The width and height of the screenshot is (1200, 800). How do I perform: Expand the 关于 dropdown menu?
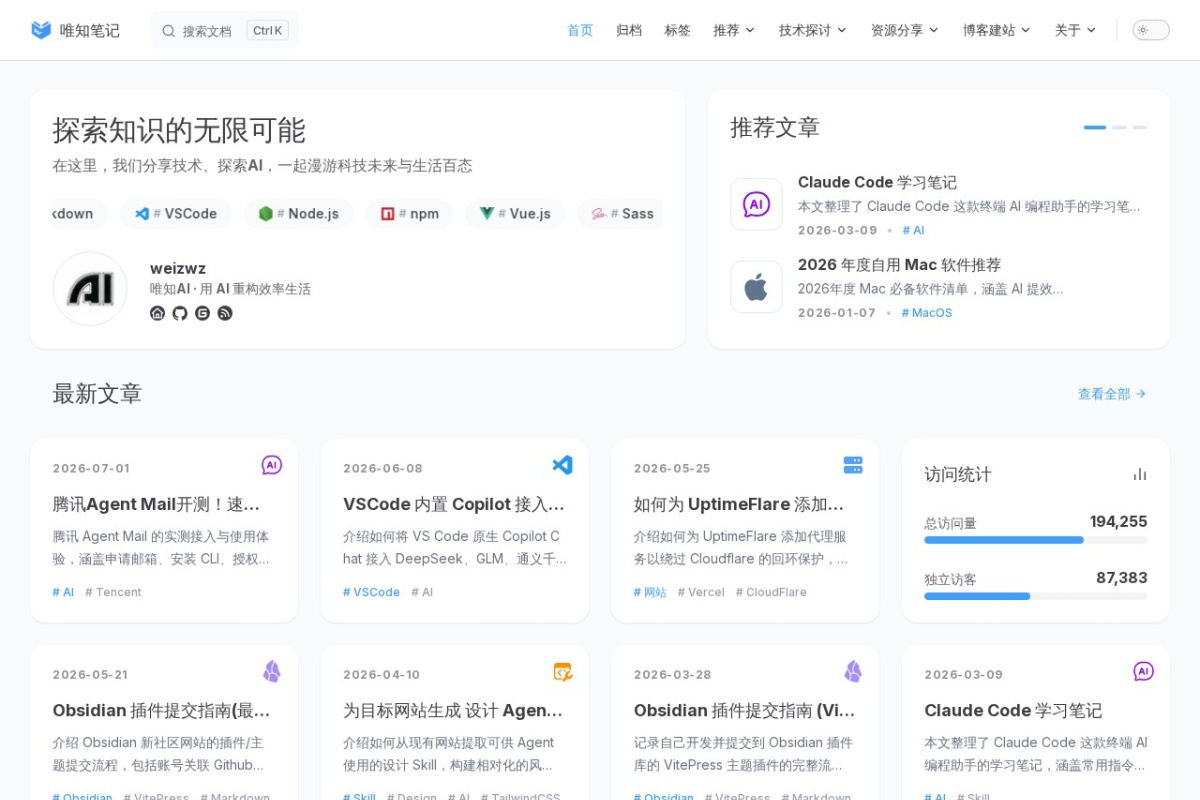1076,30
